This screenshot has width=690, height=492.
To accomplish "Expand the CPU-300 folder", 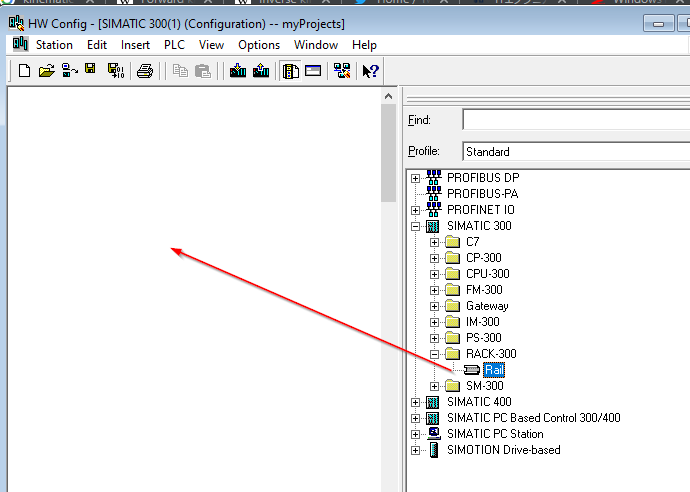I will (x=434, y=275).
